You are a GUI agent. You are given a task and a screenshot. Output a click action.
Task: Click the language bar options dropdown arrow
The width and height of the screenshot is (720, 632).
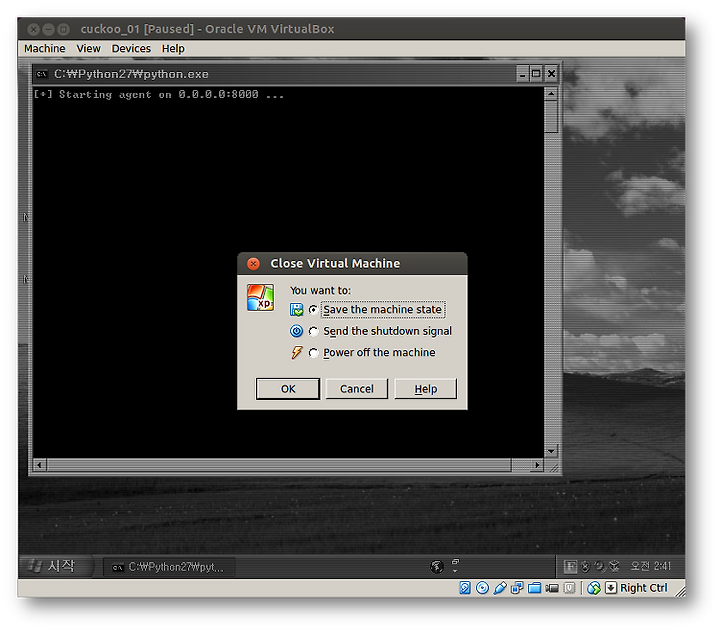(x=455, y=571)
